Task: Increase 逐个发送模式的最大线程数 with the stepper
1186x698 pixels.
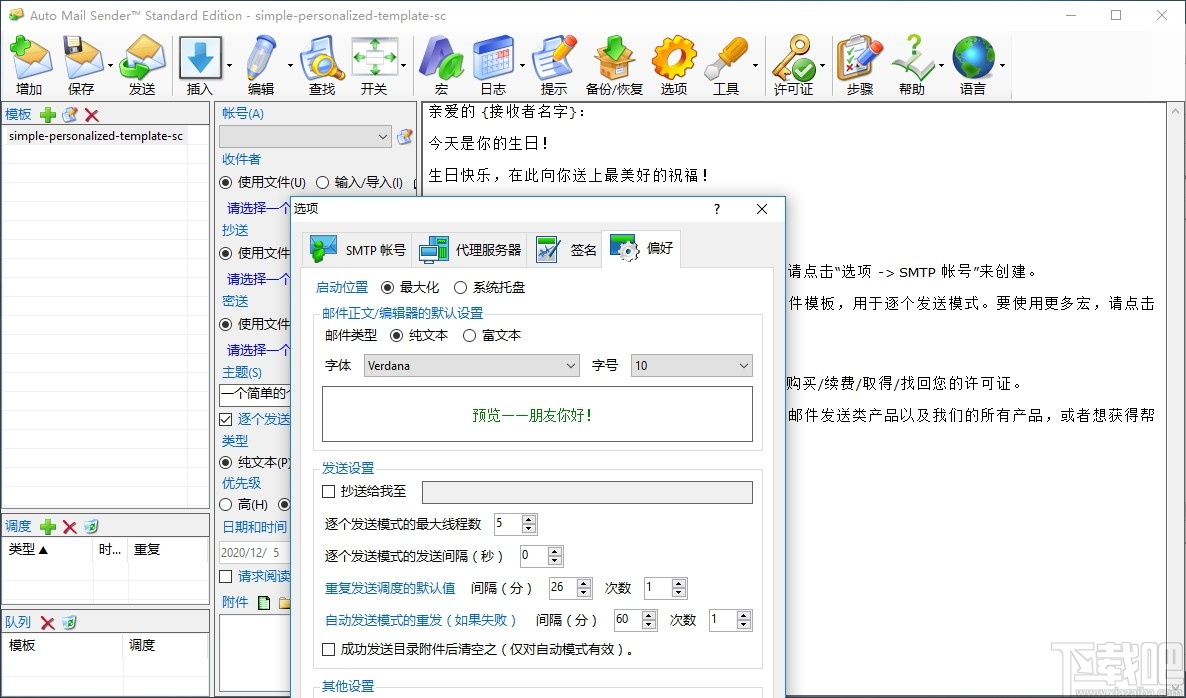Action: [x=529, y=519]
